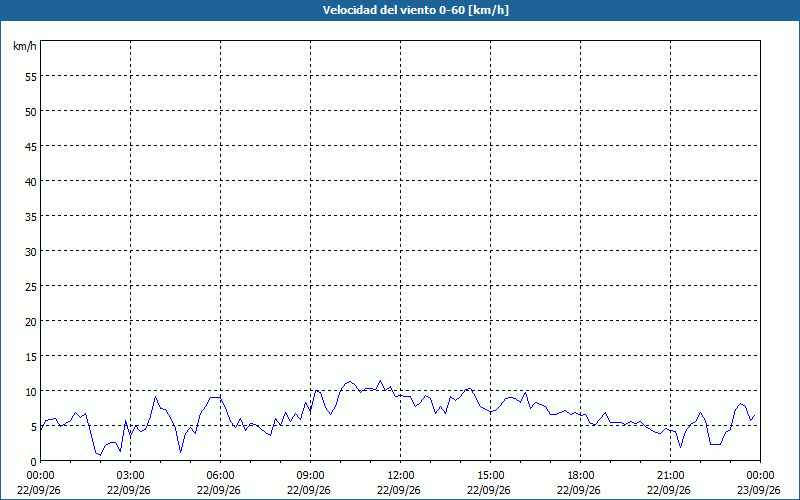This screenshot has width=800, height=500.
Task: Click the 35 value on the y-axis
Action: 31,217
